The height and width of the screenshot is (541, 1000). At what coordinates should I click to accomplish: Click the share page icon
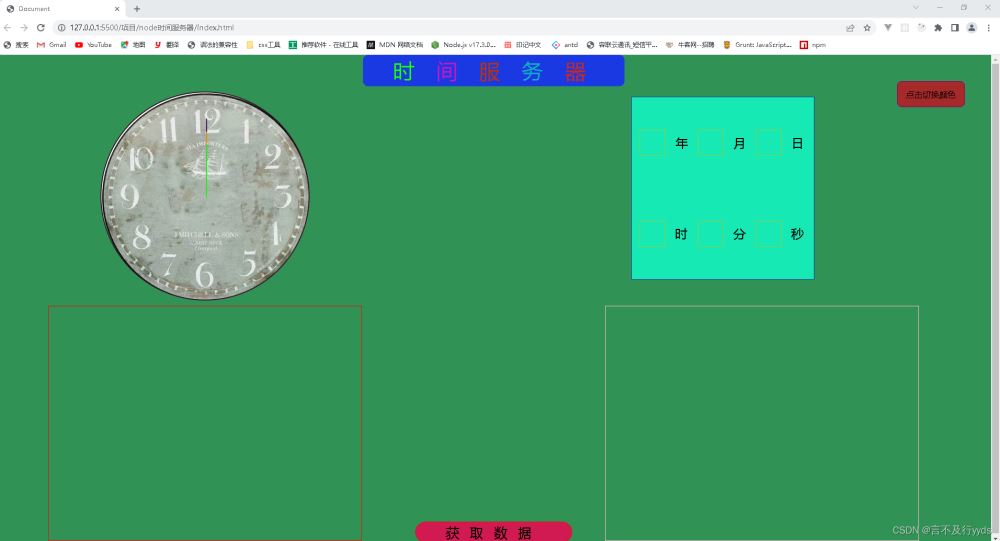click(850, 27)
